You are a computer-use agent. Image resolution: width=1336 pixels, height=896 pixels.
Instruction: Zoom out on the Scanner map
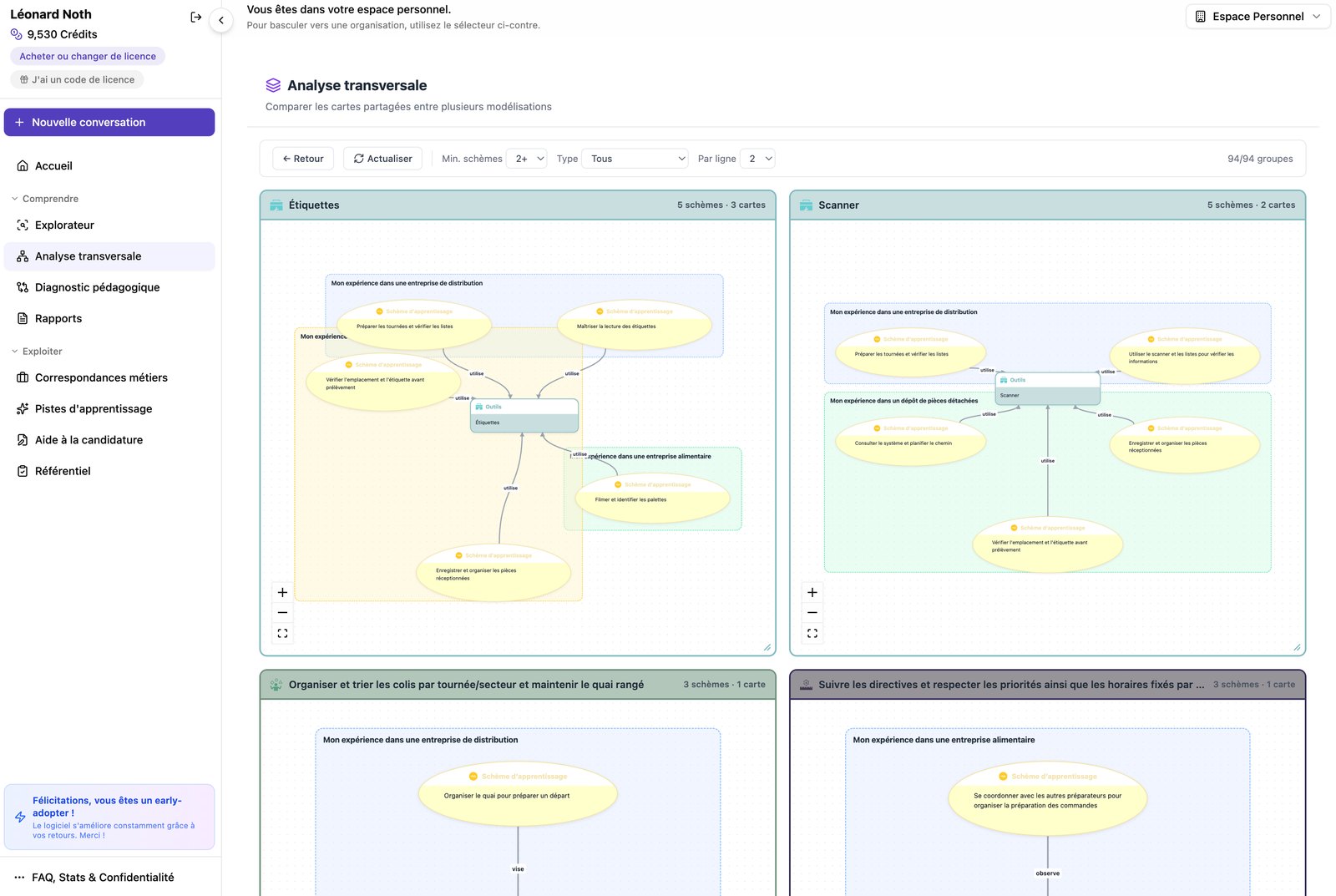(812, 613)
